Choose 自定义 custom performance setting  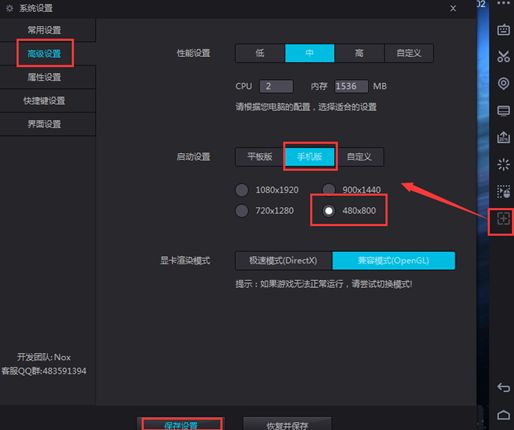(x=409, y=53)
